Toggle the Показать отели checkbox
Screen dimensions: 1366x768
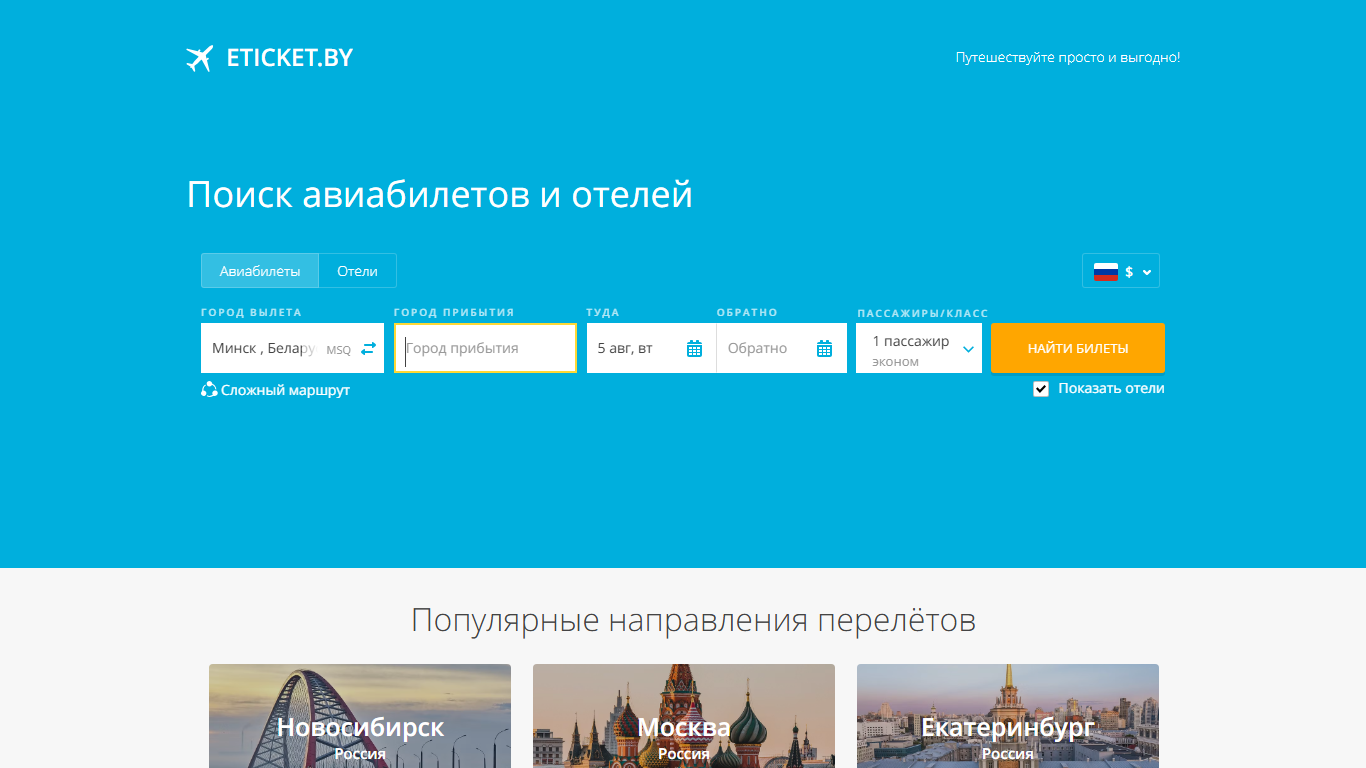tap(1041, 389)
